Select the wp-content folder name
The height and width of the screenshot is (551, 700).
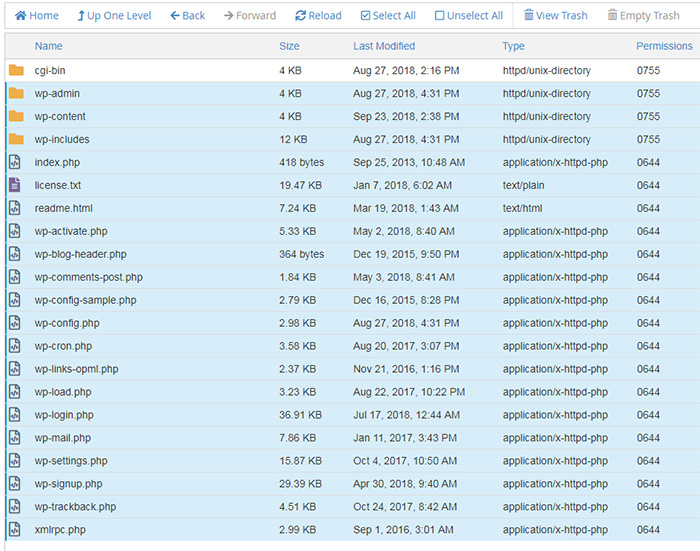60,117
